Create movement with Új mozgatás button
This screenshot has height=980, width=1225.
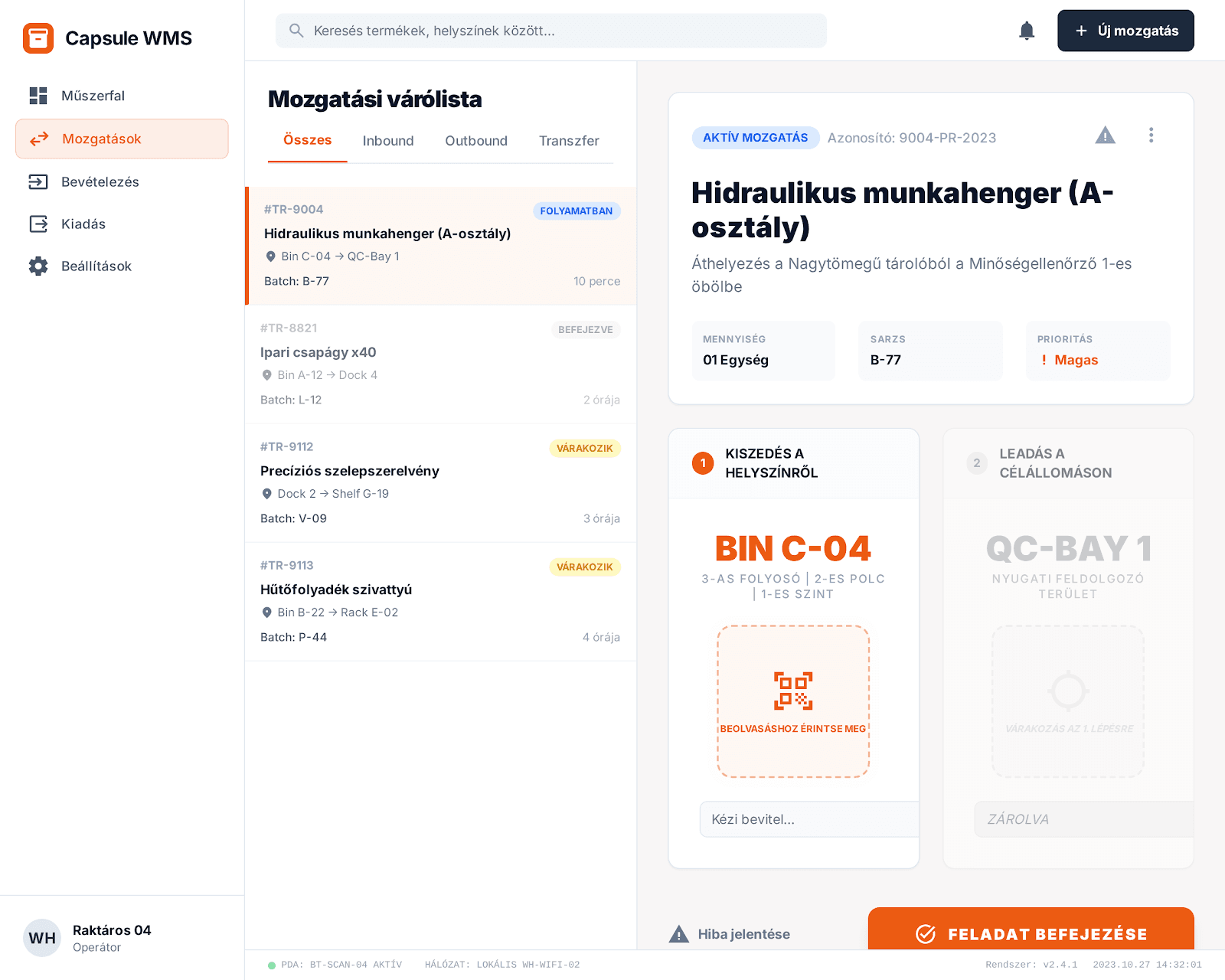point(1125,31)
